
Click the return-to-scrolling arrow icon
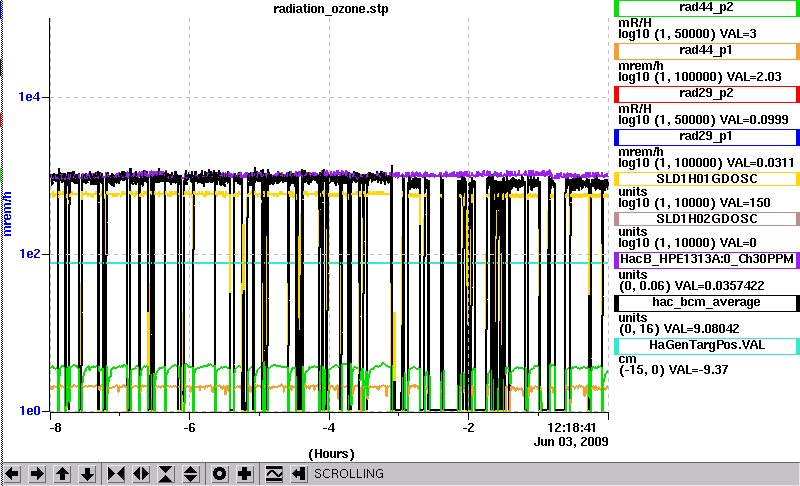299,474
